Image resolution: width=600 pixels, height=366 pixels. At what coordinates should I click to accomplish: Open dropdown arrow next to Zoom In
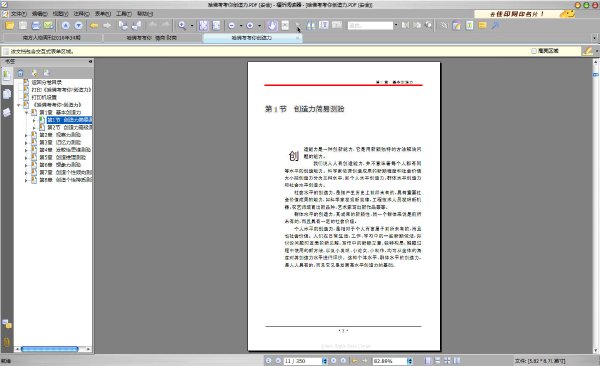(259, 26)
